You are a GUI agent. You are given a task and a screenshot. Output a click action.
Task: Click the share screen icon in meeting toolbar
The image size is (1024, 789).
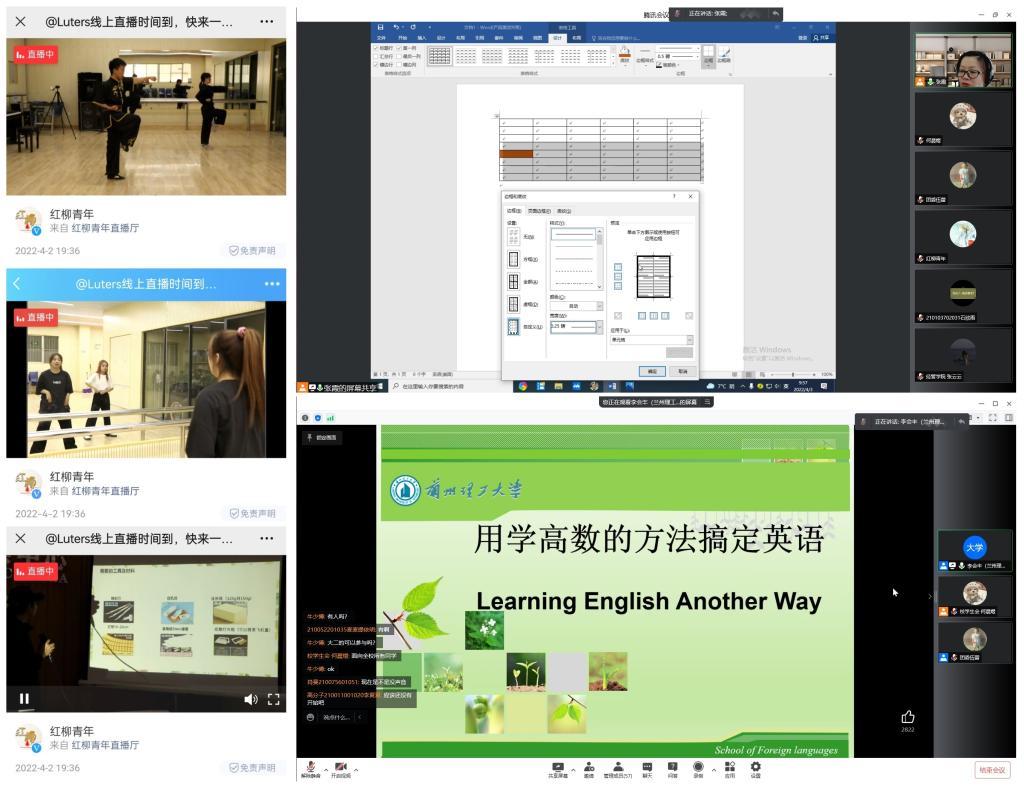558,768
